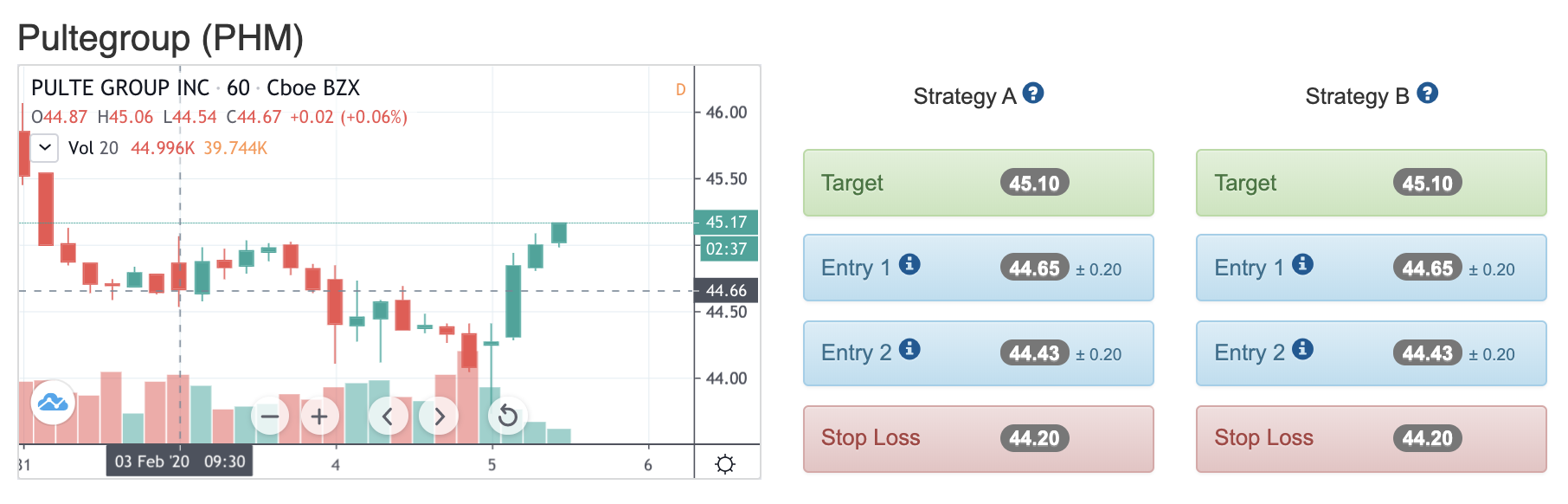Open chart settings gear icon
This screenshot has height=504, width=1568.
pos(725,464)
